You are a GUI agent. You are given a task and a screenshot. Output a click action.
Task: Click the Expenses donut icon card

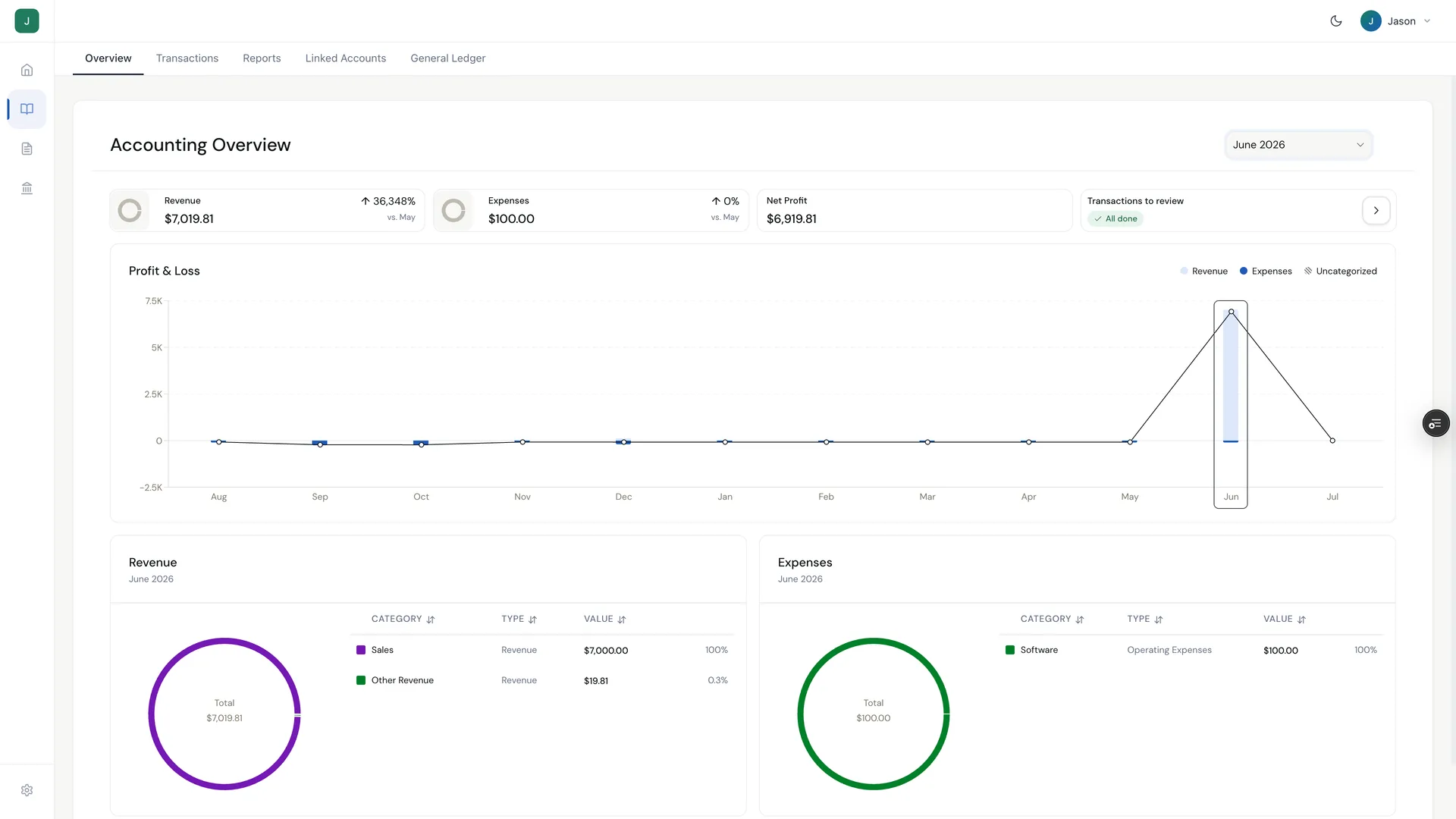(453, 210)
